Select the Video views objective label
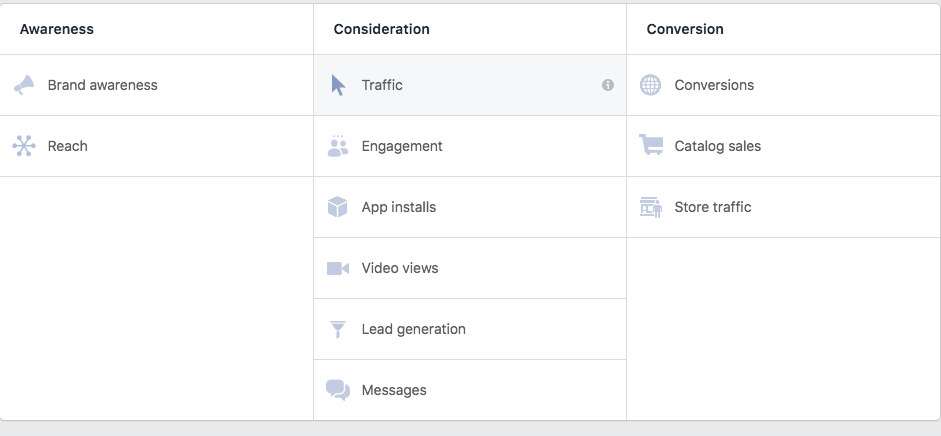The width and height of the screenshot is (941, 436). pos(400,268)
